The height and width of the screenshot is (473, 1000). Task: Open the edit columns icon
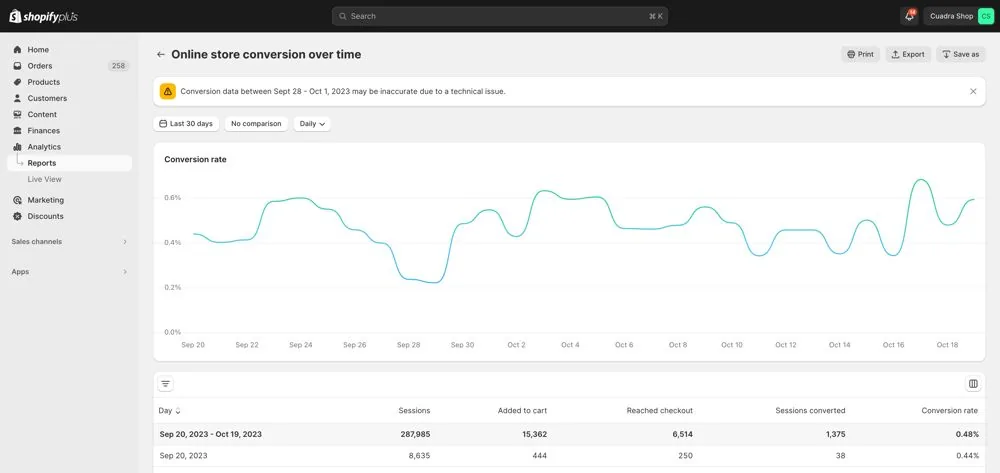tap(973, 384)
